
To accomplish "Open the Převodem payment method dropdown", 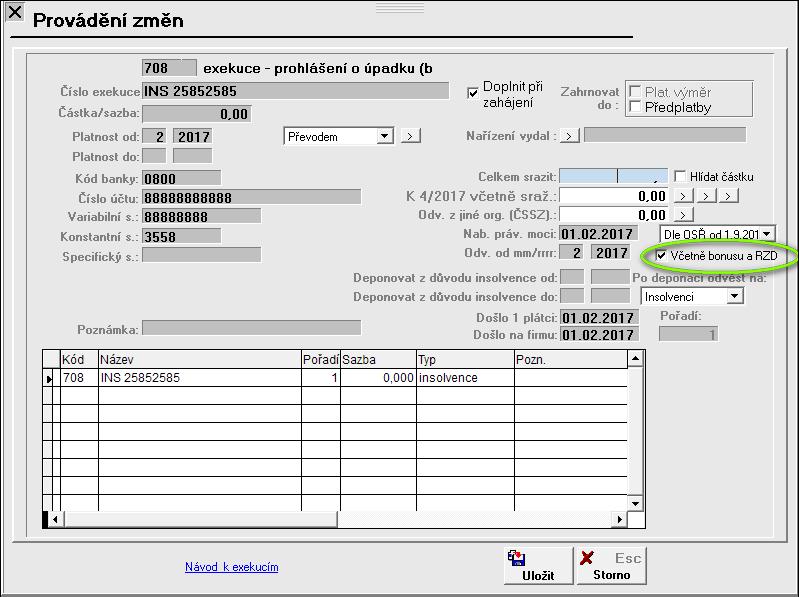I will click(385, 137).
